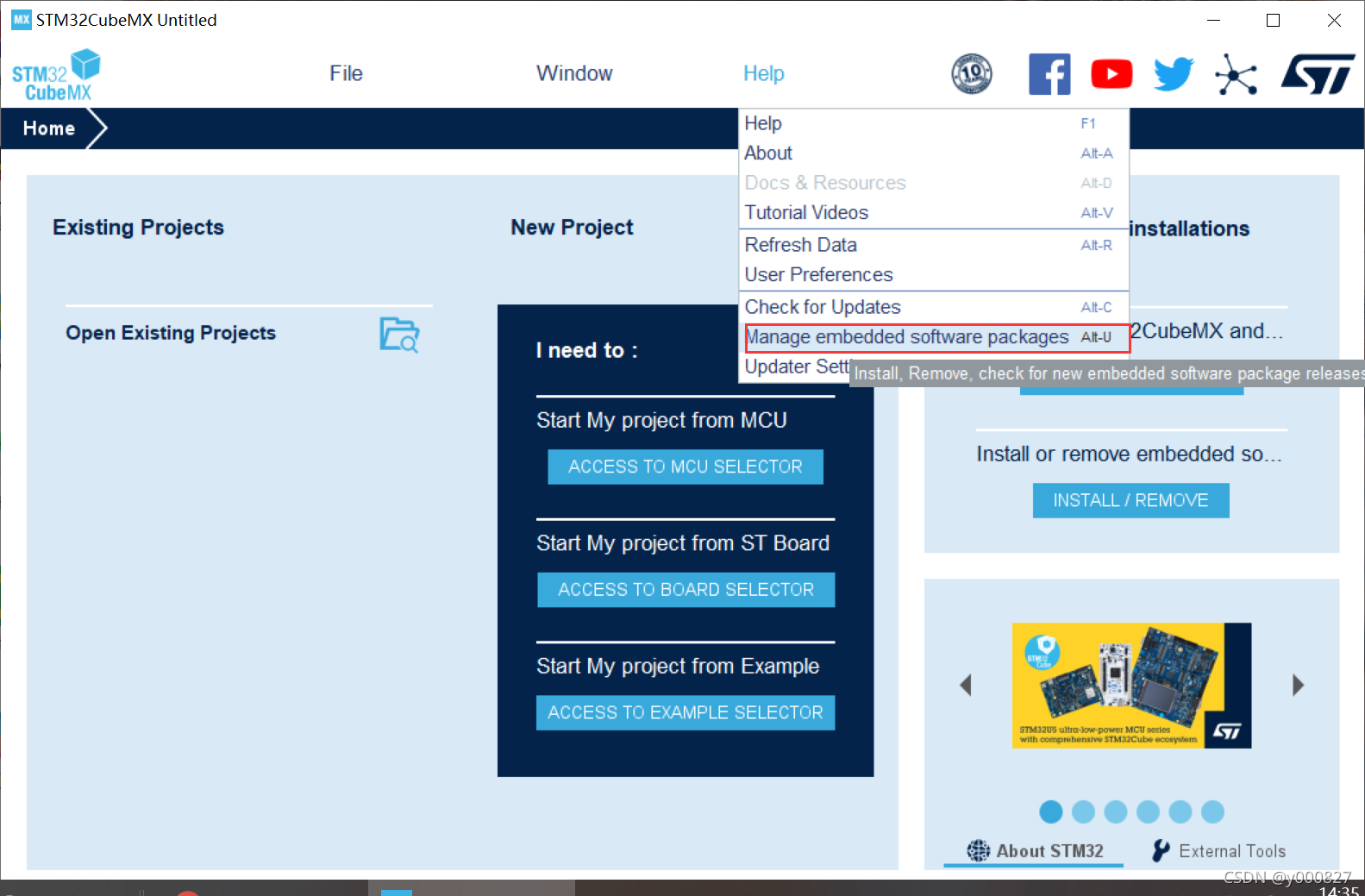
Task: Select the third carousel dot
Action: click(1116, 811)
